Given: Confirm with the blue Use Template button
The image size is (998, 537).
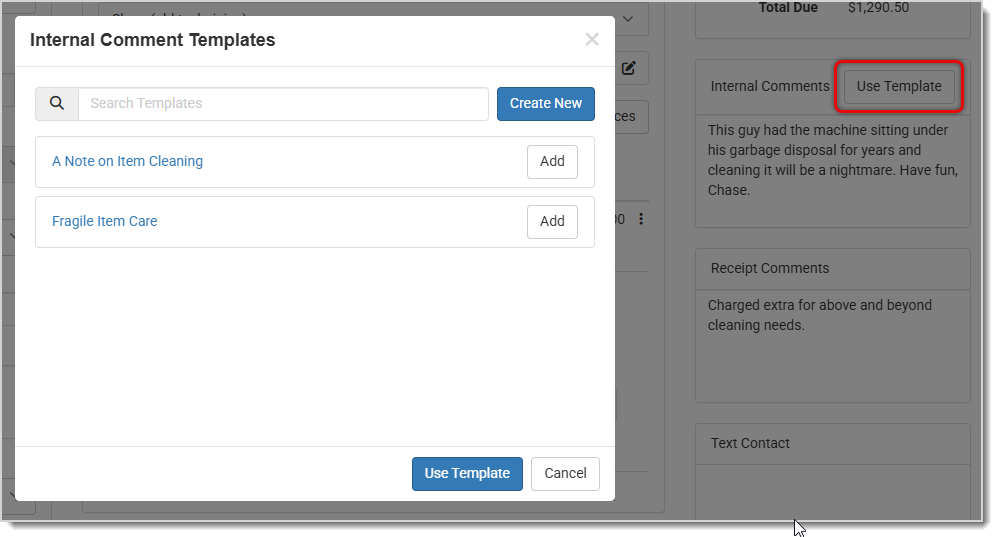Looking at the screenshot, I should point(467,474).
